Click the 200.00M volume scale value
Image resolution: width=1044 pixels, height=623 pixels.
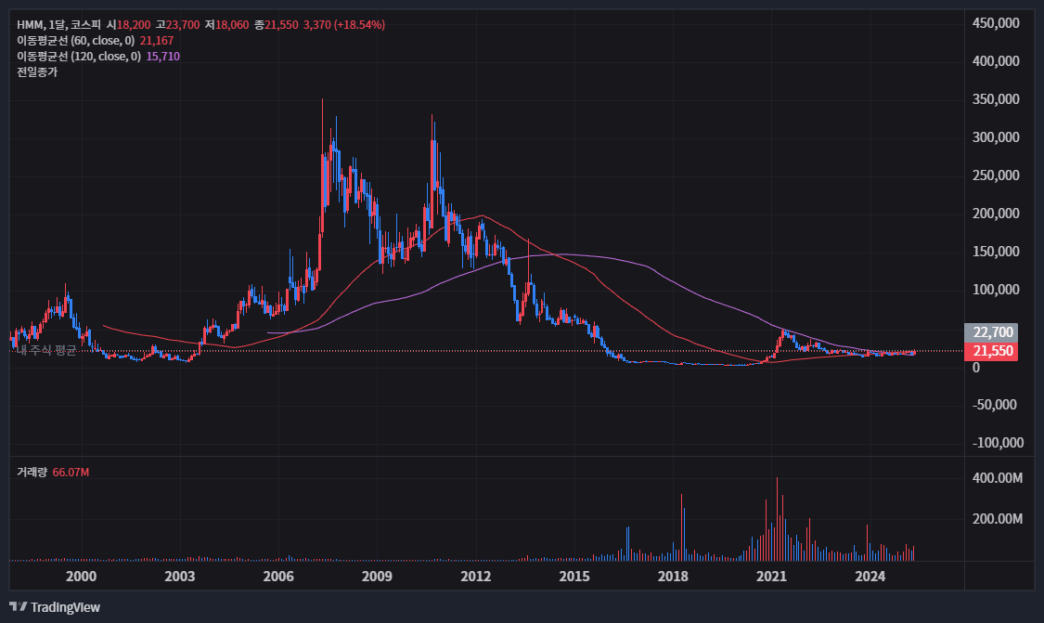pos(997,519)
